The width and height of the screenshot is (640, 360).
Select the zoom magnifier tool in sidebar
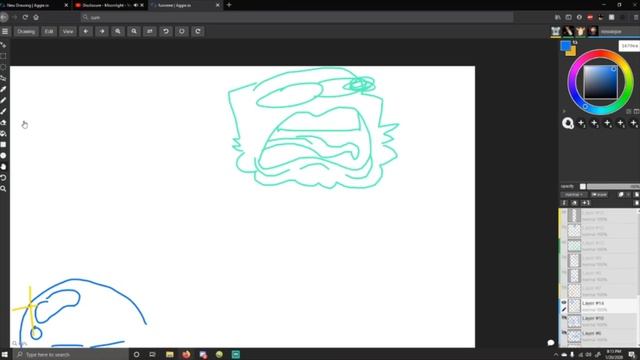point(3,189)
